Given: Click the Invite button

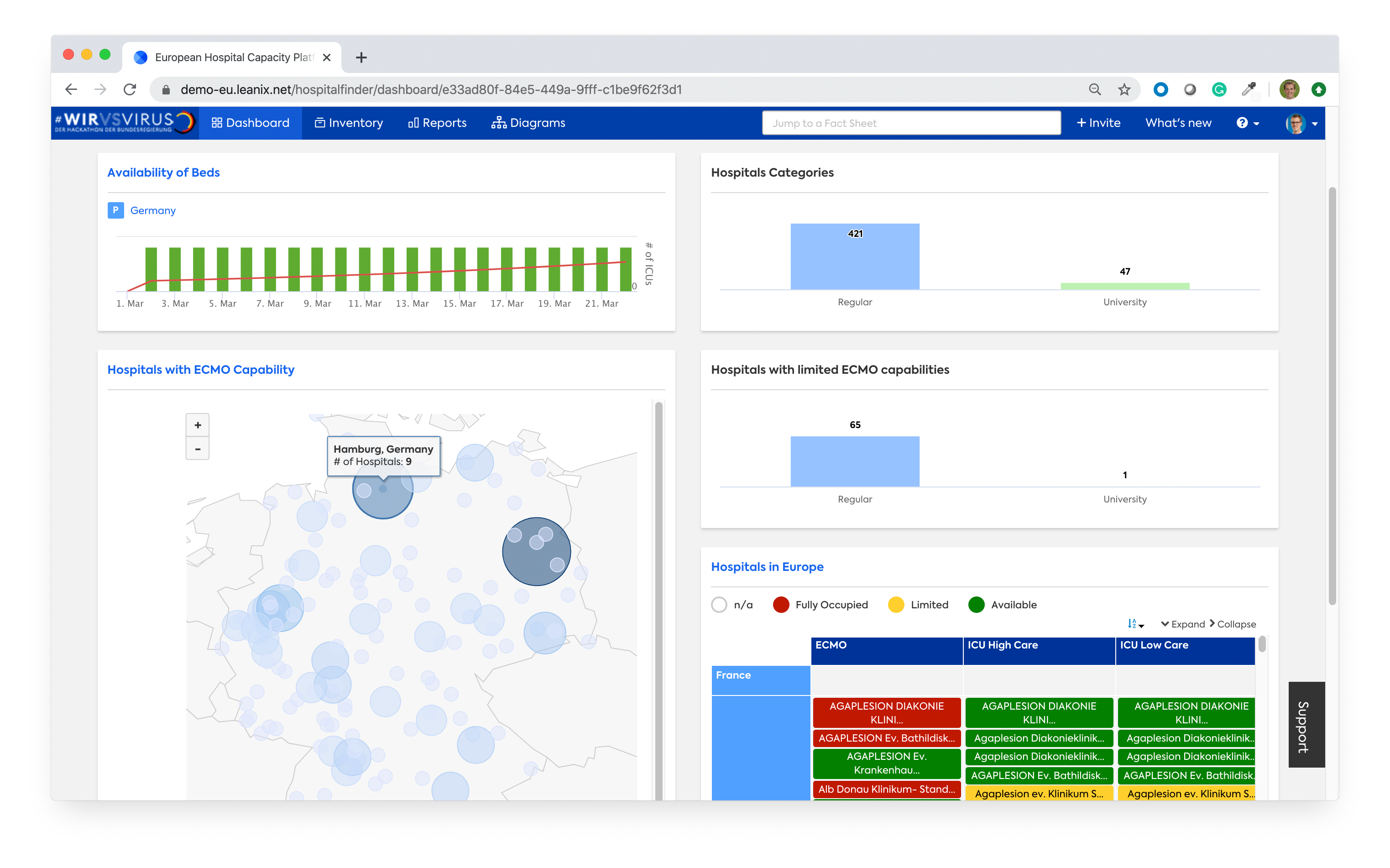Looking at the screenshot, I should point(1098,123).
